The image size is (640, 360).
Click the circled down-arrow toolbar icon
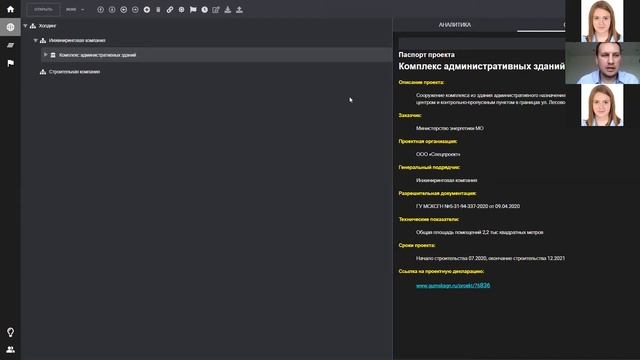[112, 9]
